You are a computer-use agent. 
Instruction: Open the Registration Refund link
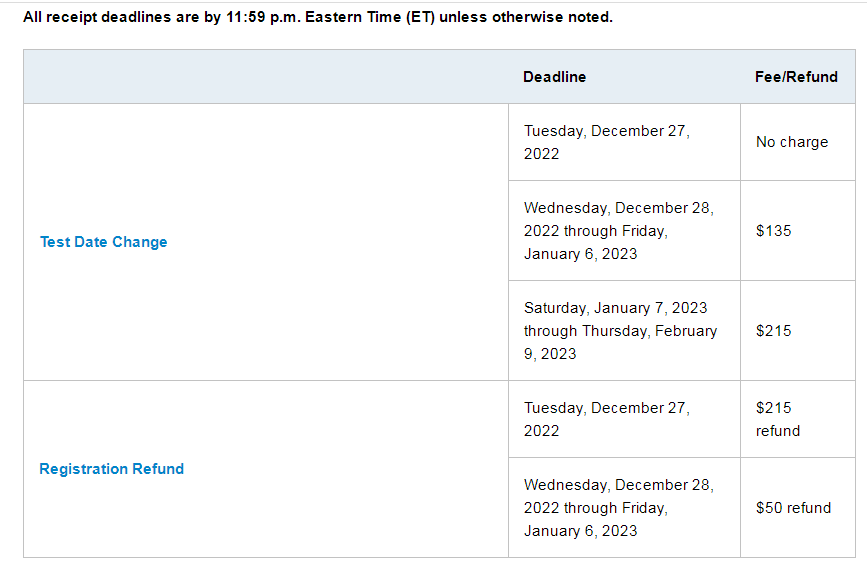tap(112, 468)
